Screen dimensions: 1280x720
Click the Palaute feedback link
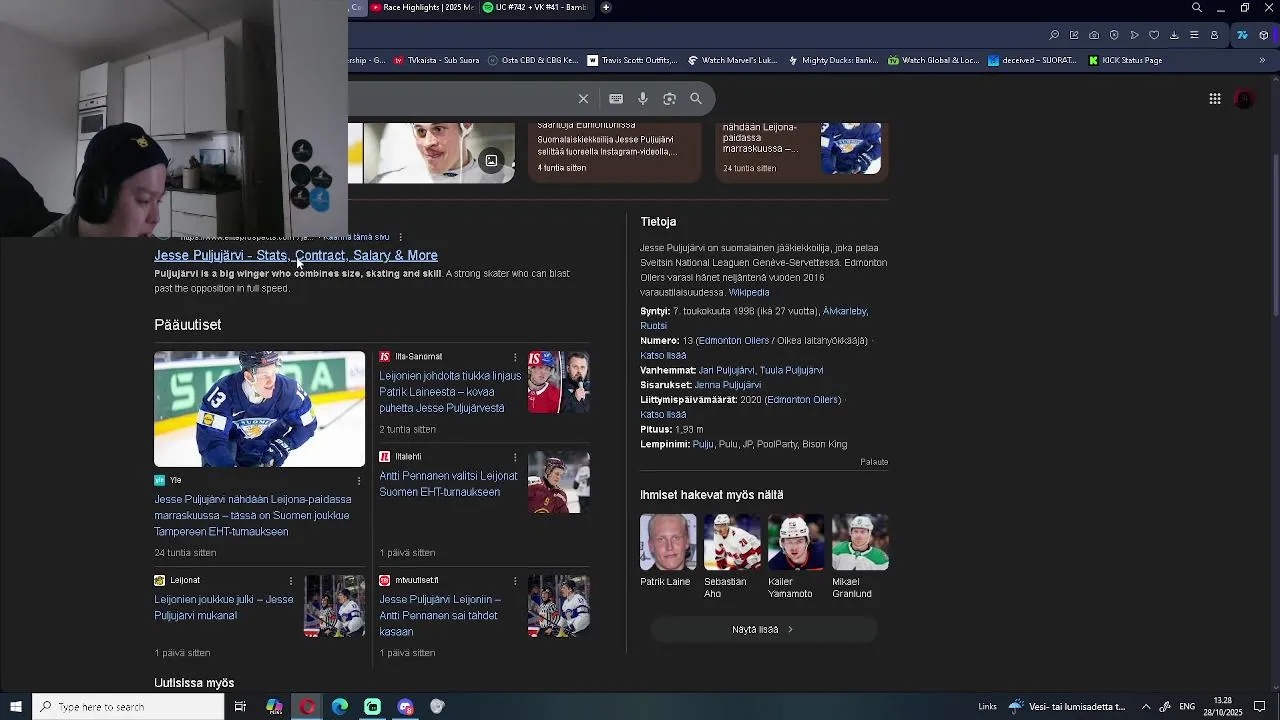[x=874, y=462]
